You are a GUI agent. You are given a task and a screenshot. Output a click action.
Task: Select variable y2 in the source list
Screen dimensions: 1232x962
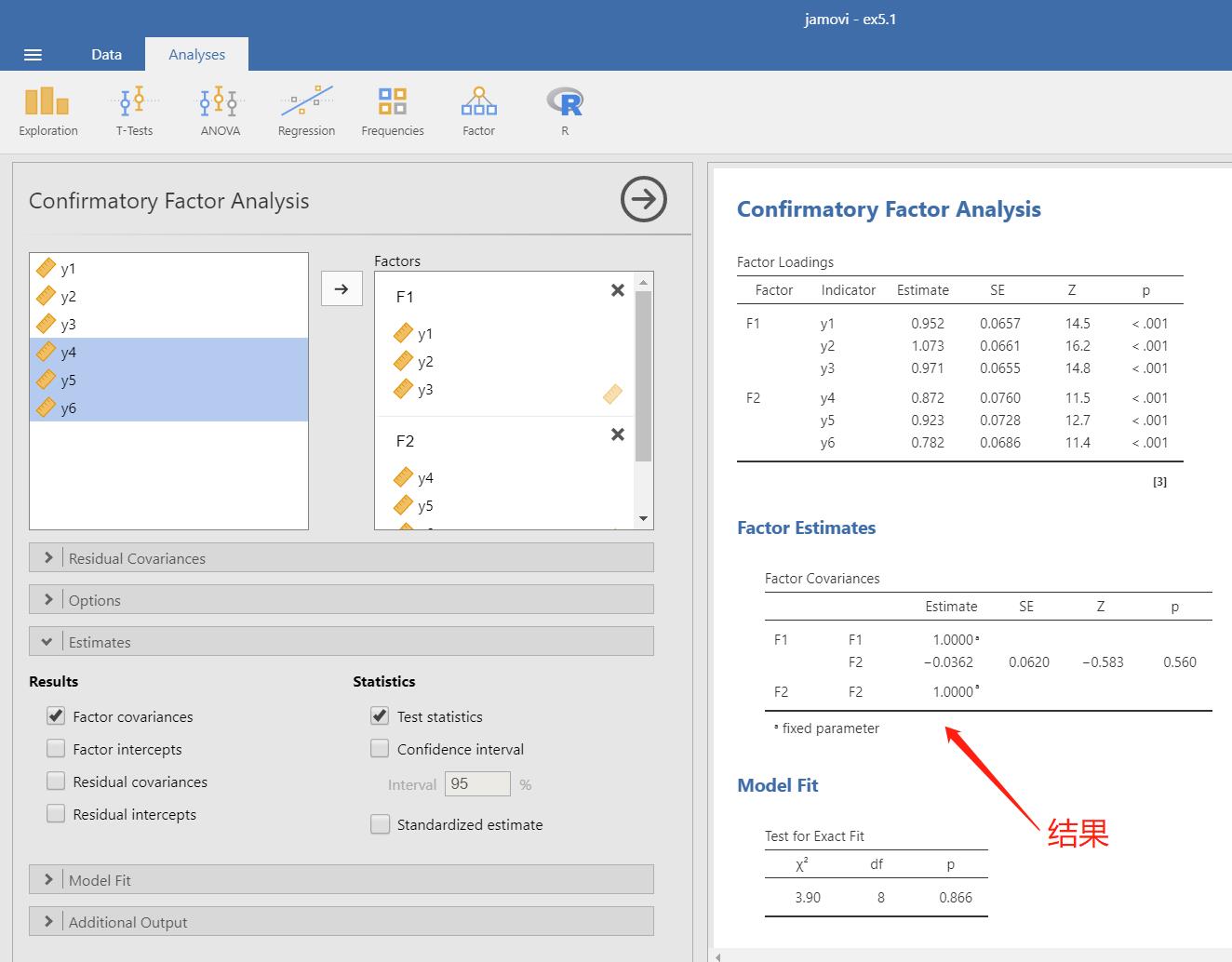168,296
